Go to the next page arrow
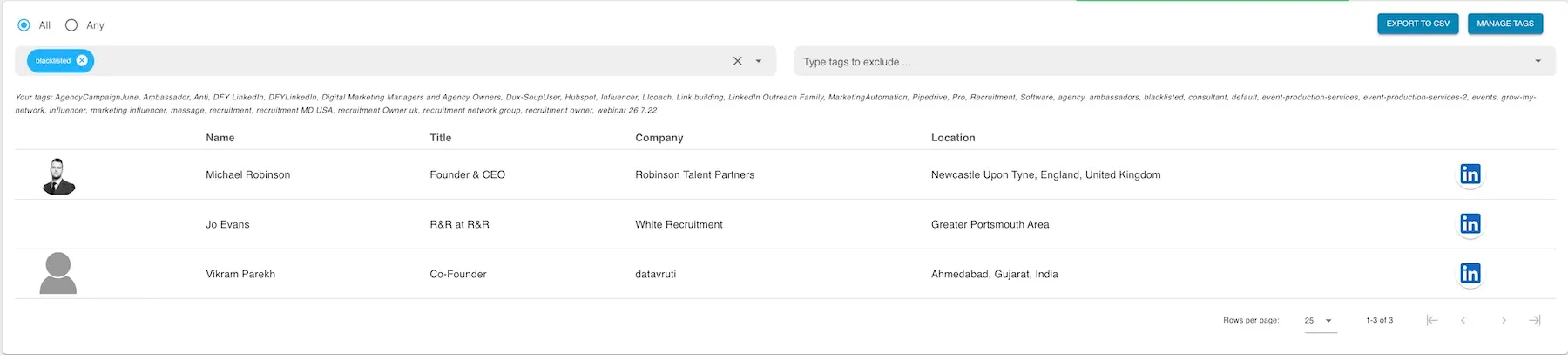Screen dimensions: 1568x355 pyautogui.click(x=1504, y=320)
